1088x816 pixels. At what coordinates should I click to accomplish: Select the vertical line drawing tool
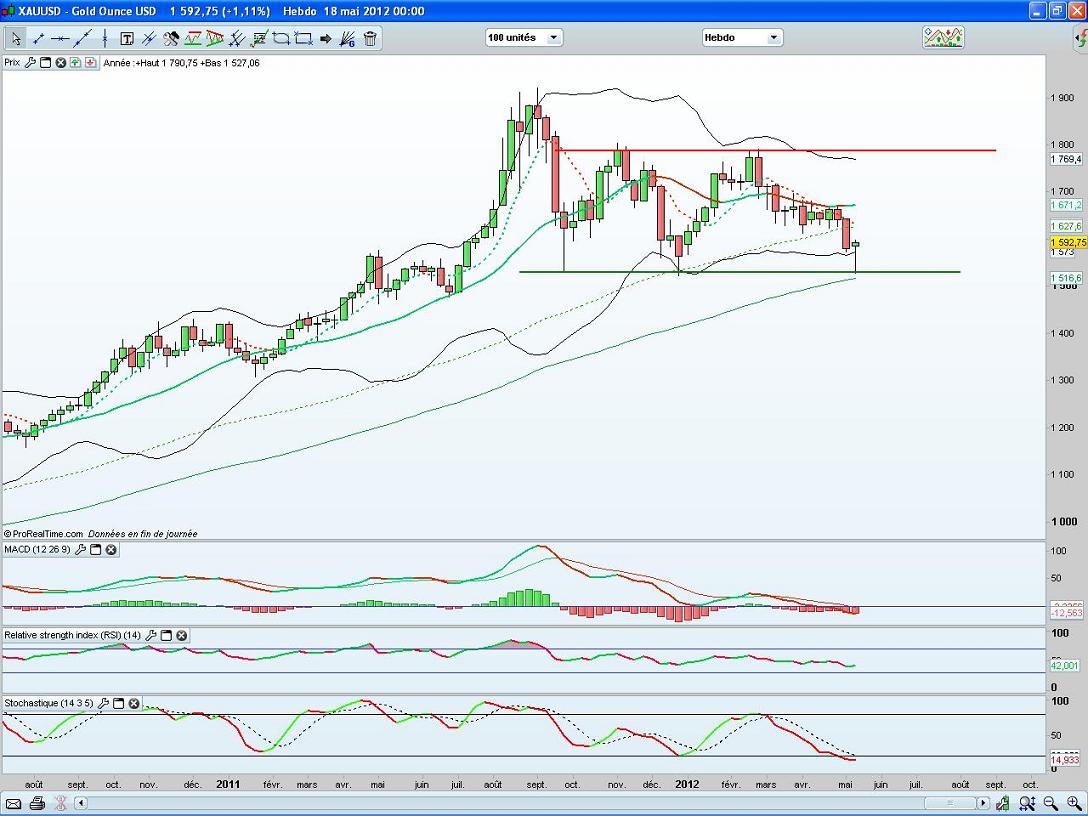click(104, 39)
